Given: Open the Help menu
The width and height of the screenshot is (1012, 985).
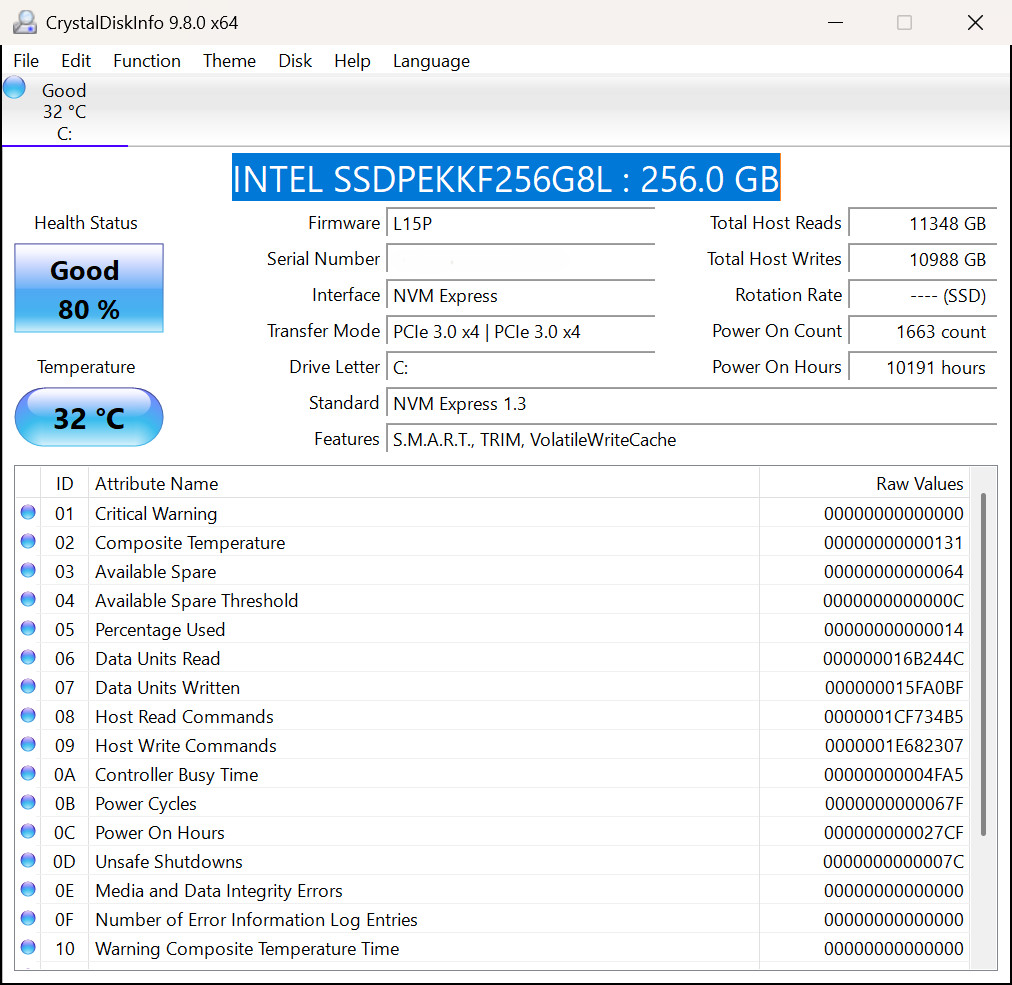Looking at the screenshot, I should [x=352, y=61].
